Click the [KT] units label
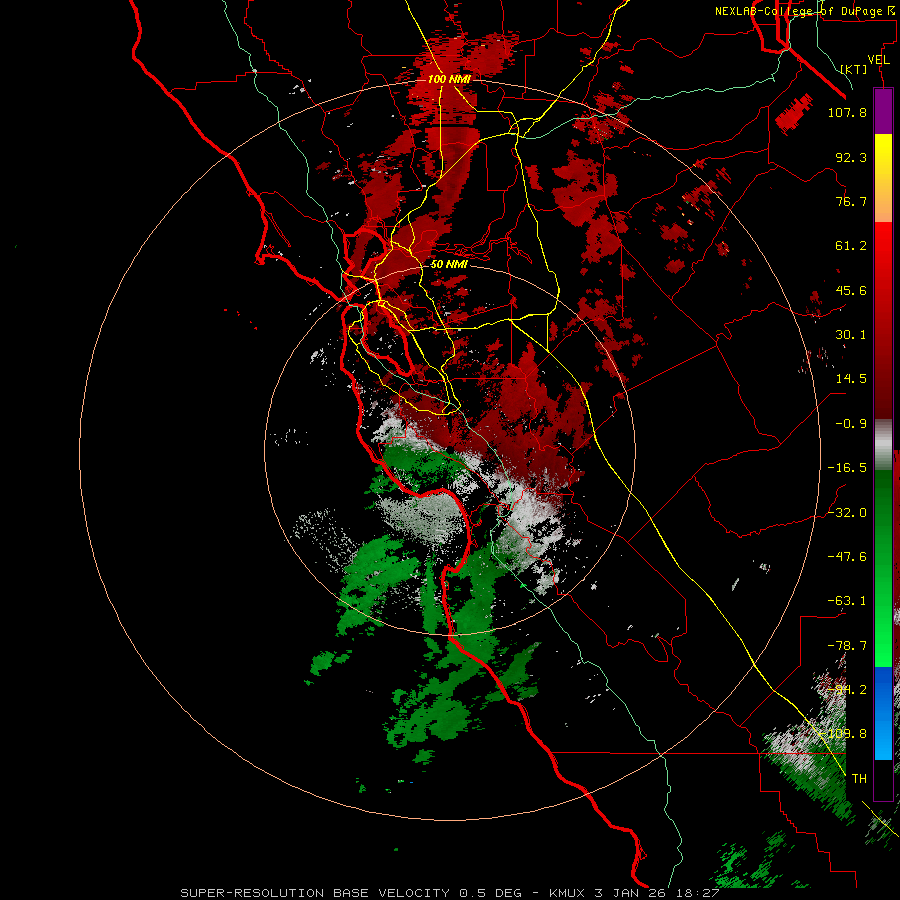 coord(853,69)
